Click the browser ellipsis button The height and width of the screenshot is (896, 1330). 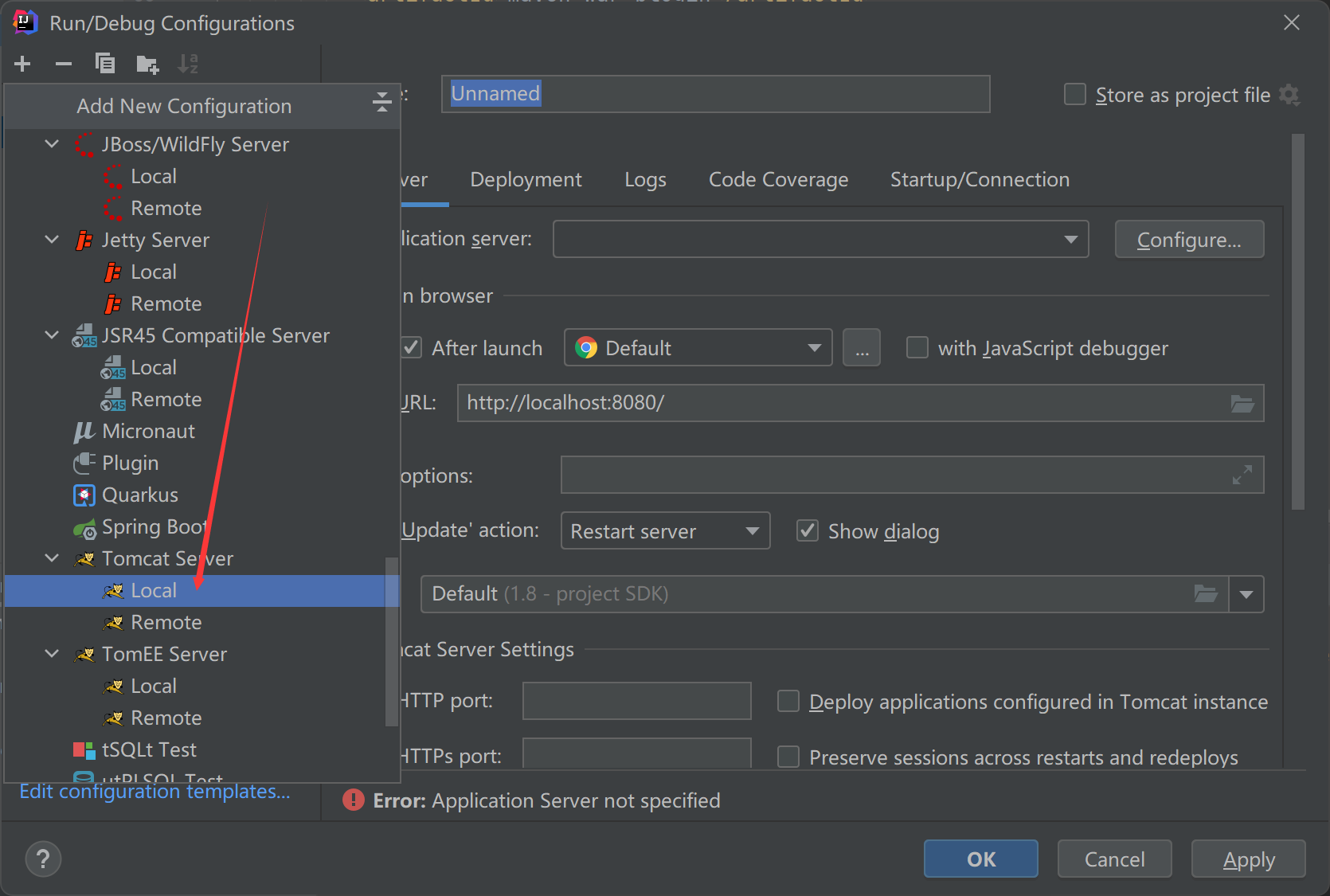point(862,347)
